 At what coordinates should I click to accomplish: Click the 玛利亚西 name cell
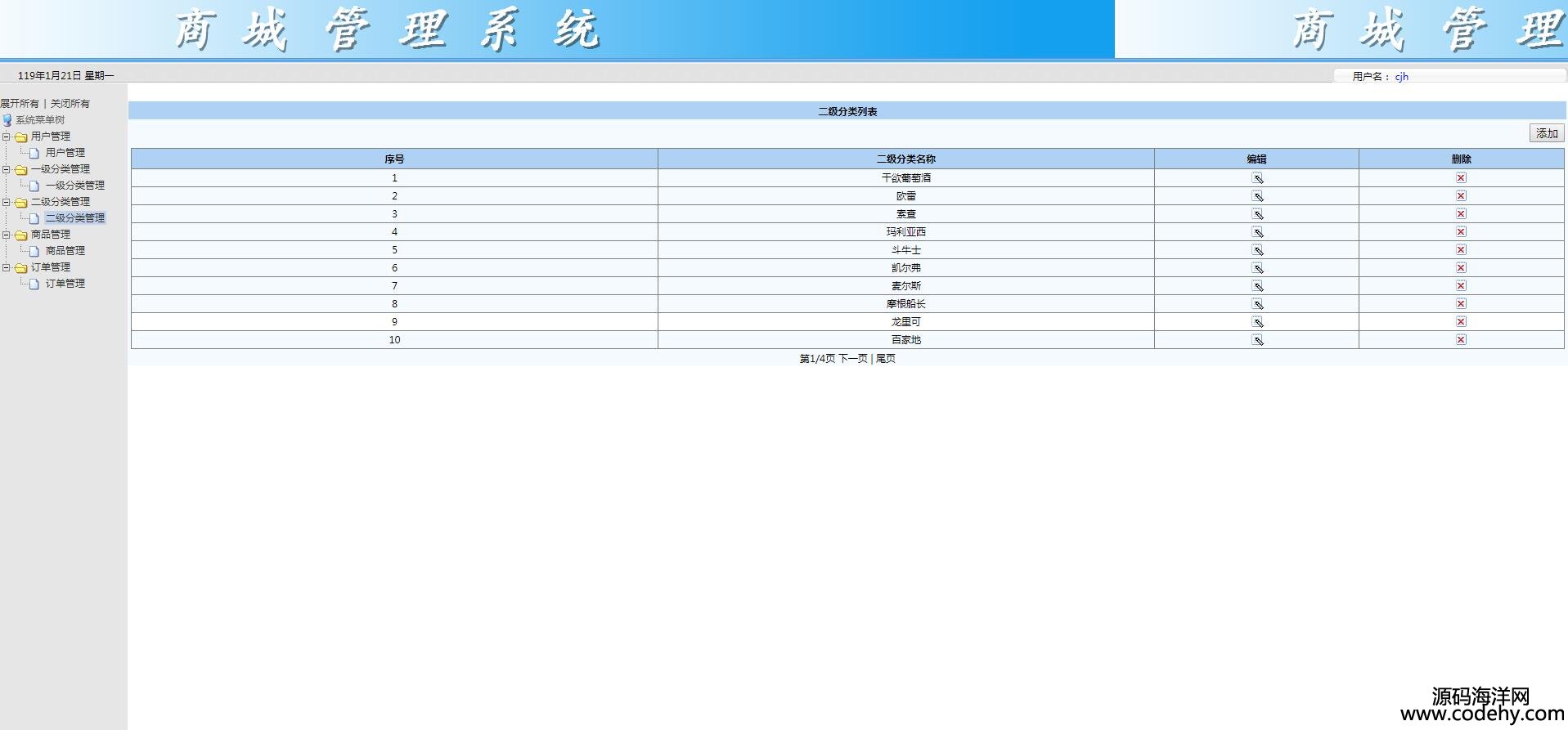click(906, 232)
